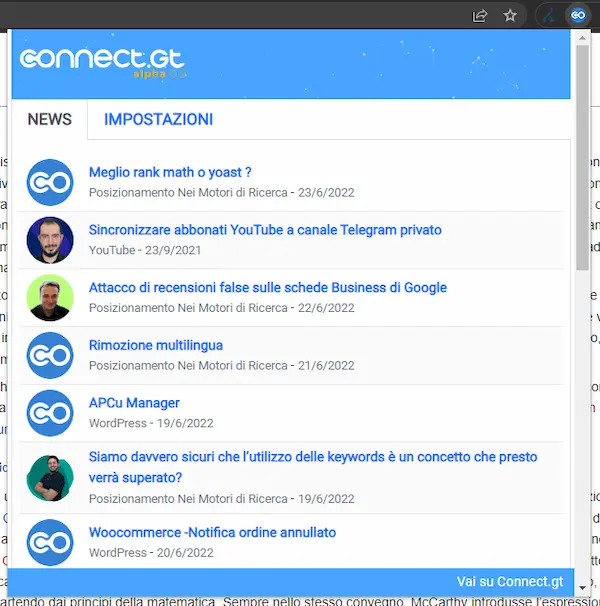Click avatar icon beside 'Meglio rank math' post
The height and width of the screenshot is (606, 600).
[x=50, y=182]
